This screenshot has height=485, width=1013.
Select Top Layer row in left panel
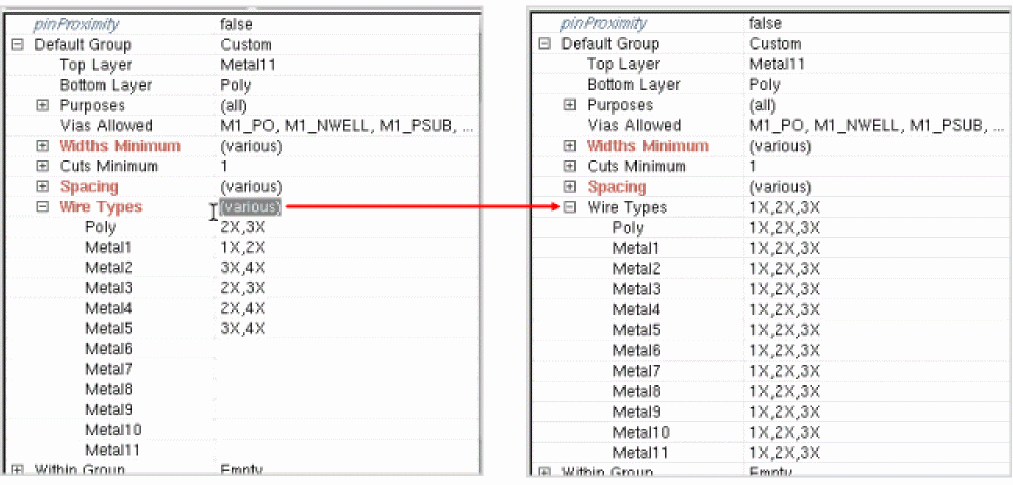tap(243, 65)
